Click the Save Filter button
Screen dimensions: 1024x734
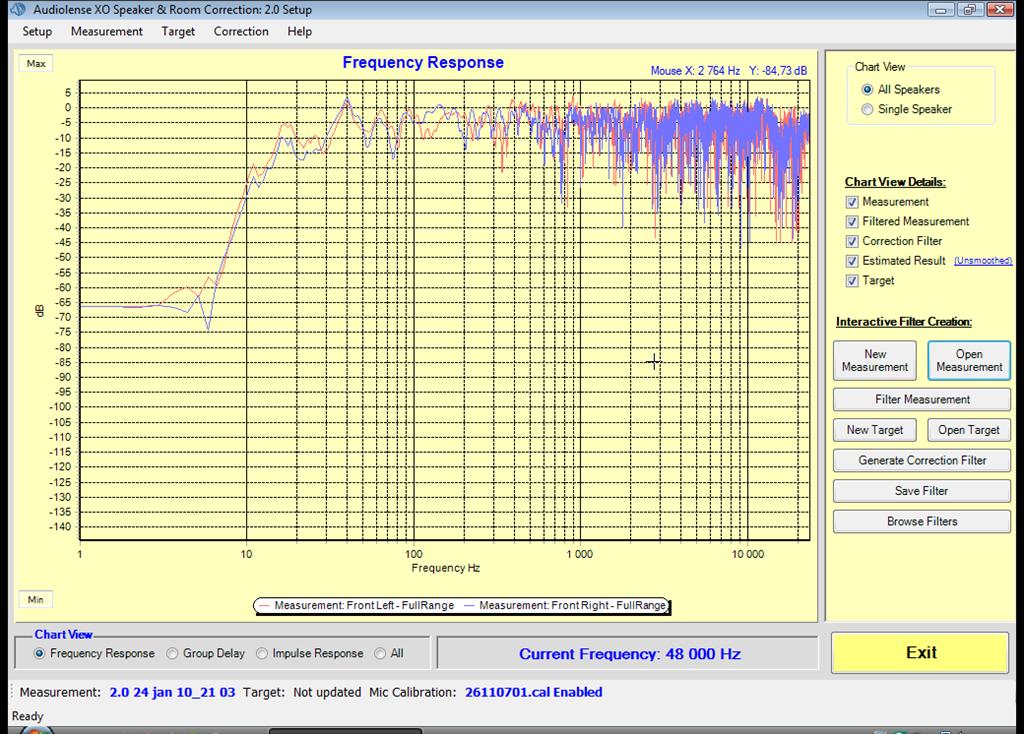(922, 491)
